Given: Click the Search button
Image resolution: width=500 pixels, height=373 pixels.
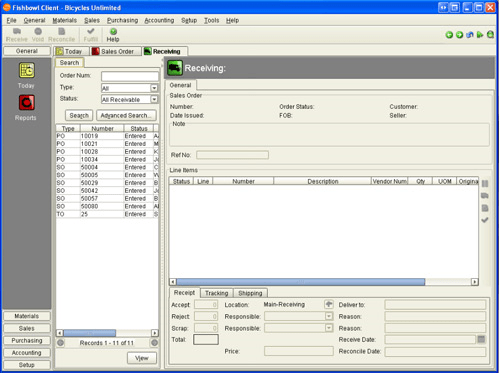Looking at the screenshot, I should point(79,115).
